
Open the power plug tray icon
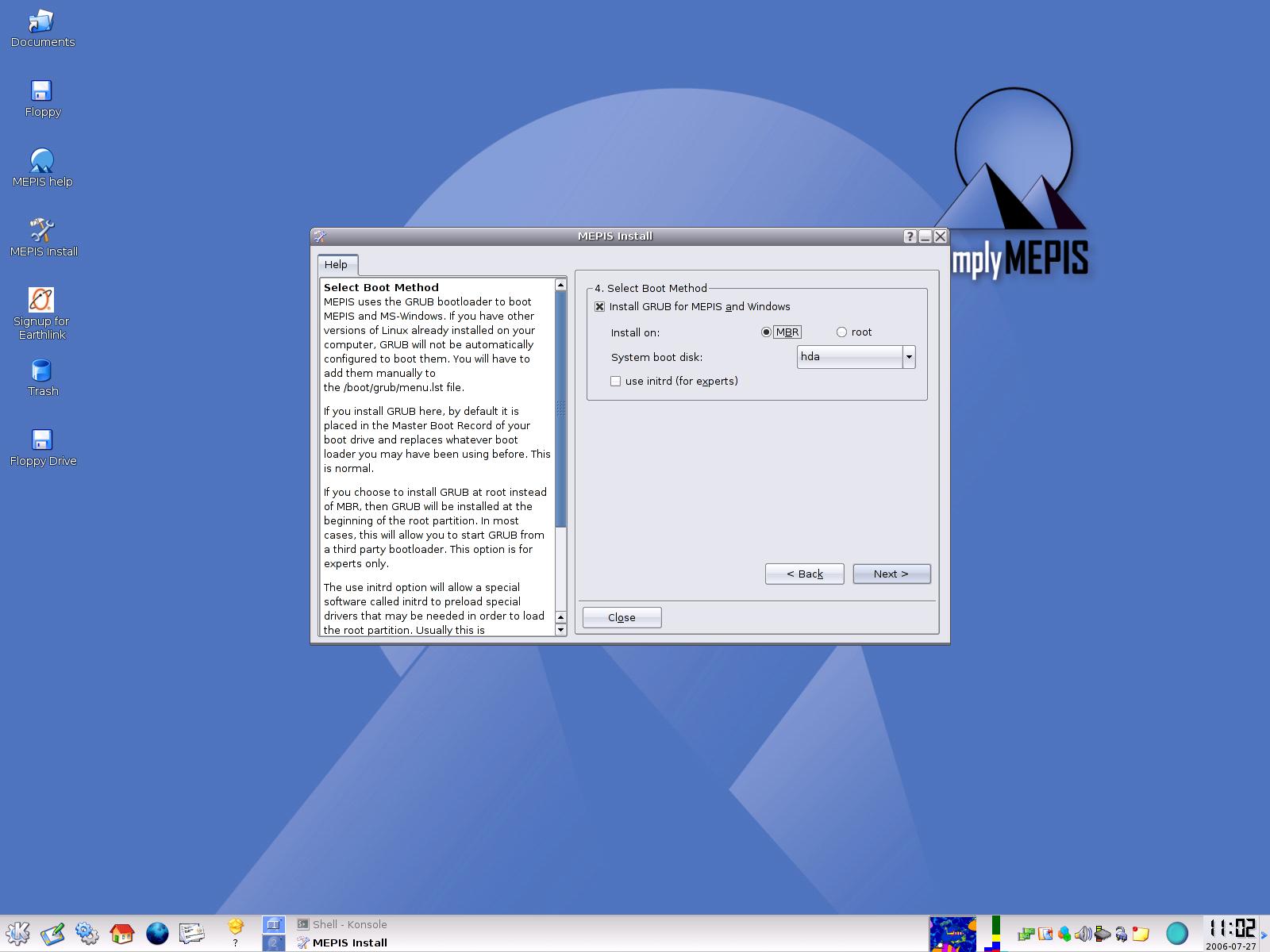(x=1121, y=934)
